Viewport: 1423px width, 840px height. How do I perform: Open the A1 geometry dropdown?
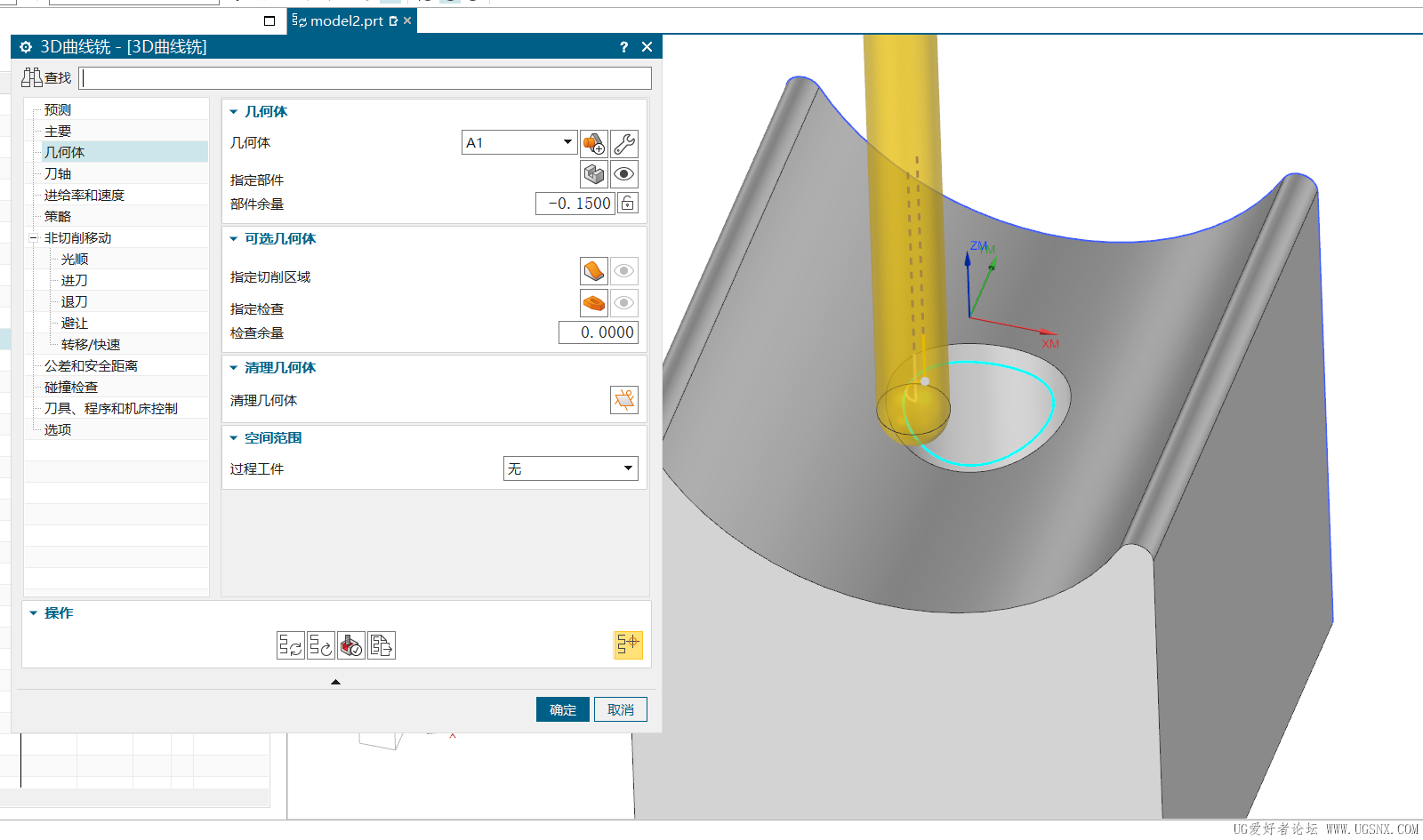tap(567, 142)
